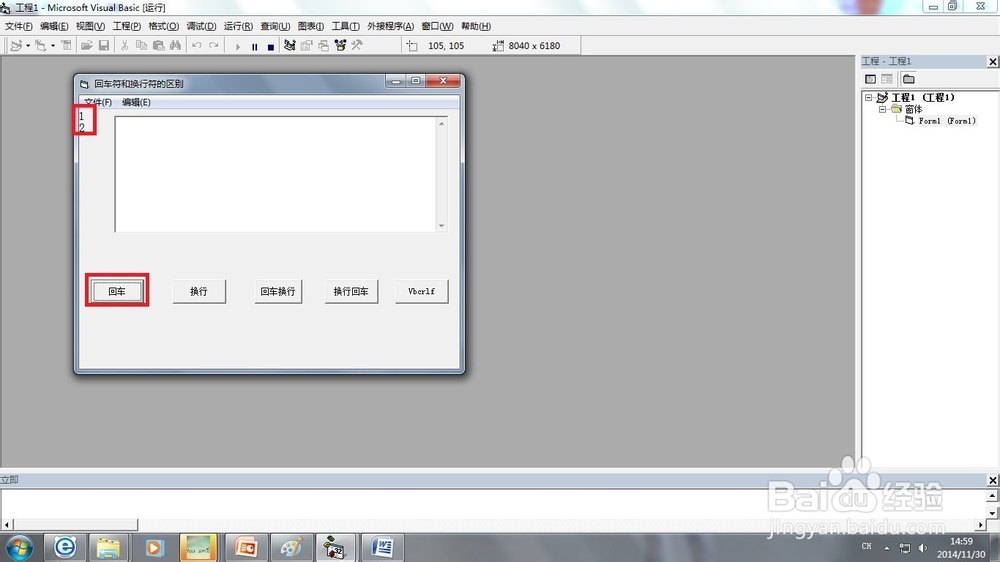
Task: Show the Toolbox via hammer-wrench icon
Action: [x=357, y=45]
